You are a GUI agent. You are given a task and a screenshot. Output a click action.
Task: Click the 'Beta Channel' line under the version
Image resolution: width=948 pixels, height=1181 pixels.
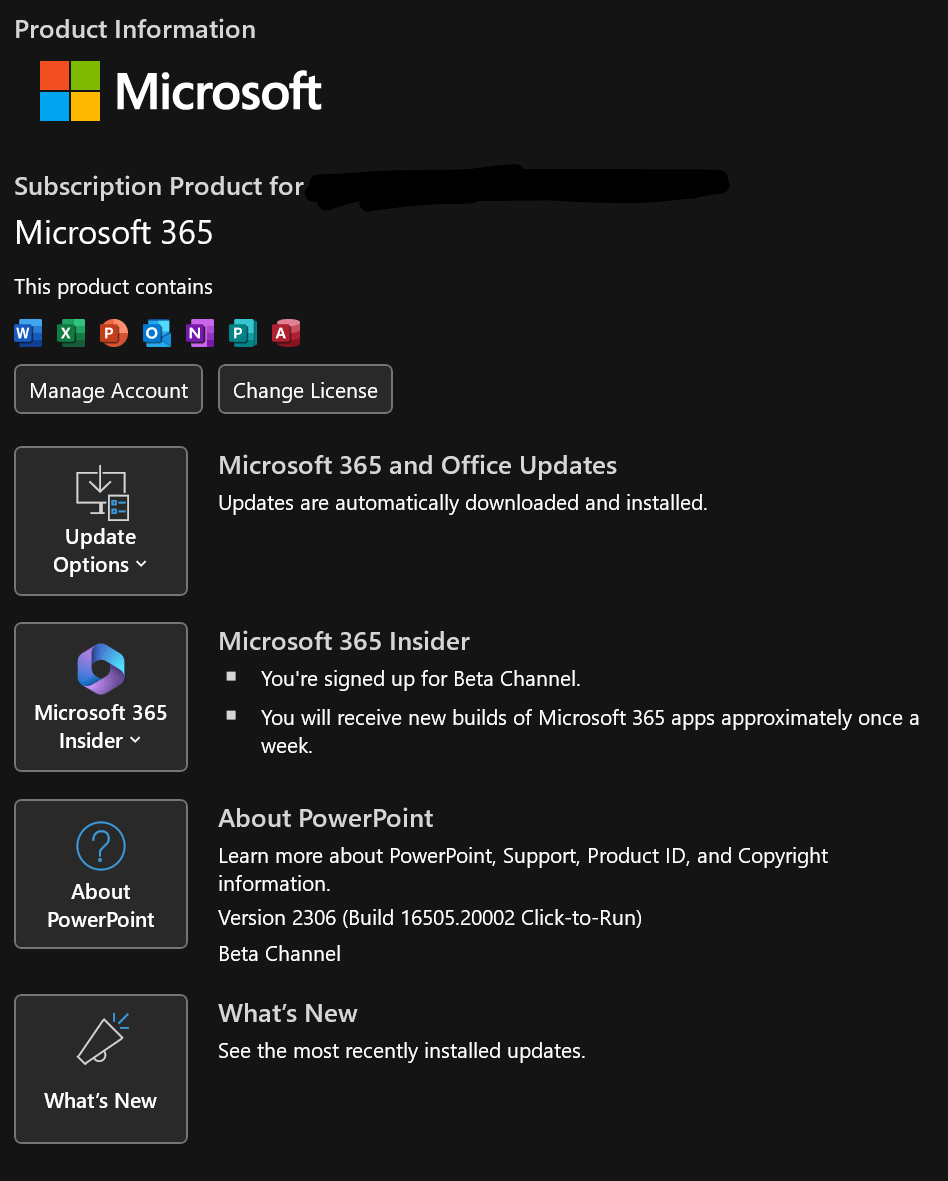click(279, 954)
